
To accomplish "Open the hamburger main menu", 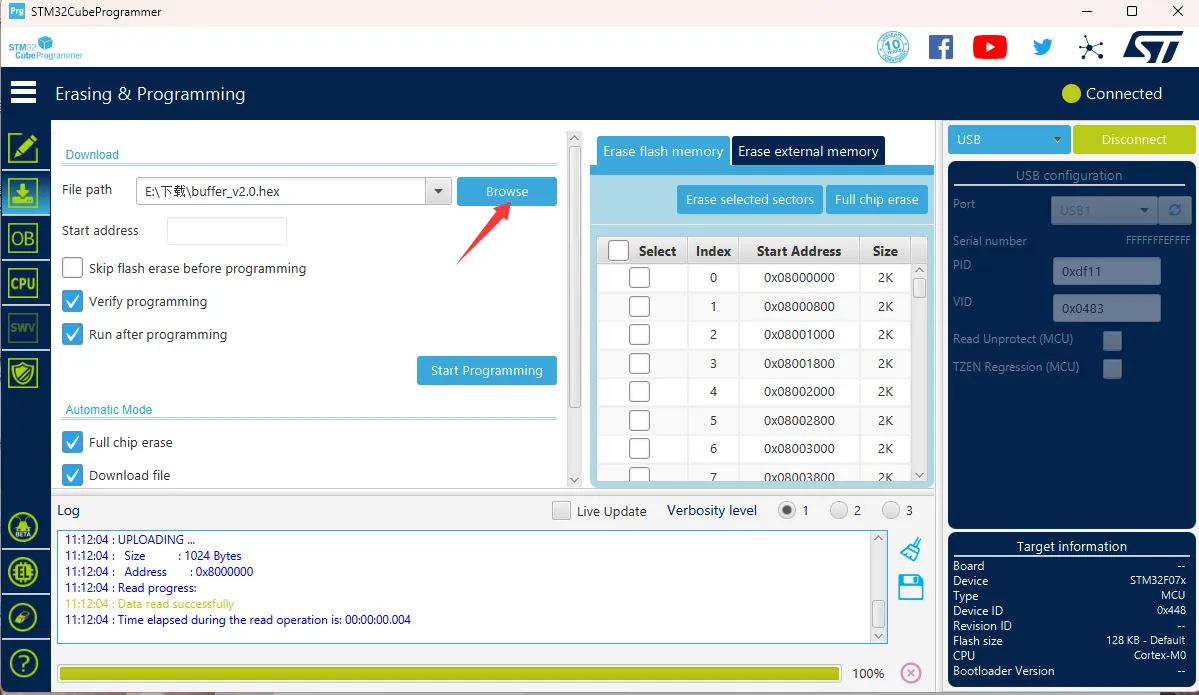I will click(23, 93).
